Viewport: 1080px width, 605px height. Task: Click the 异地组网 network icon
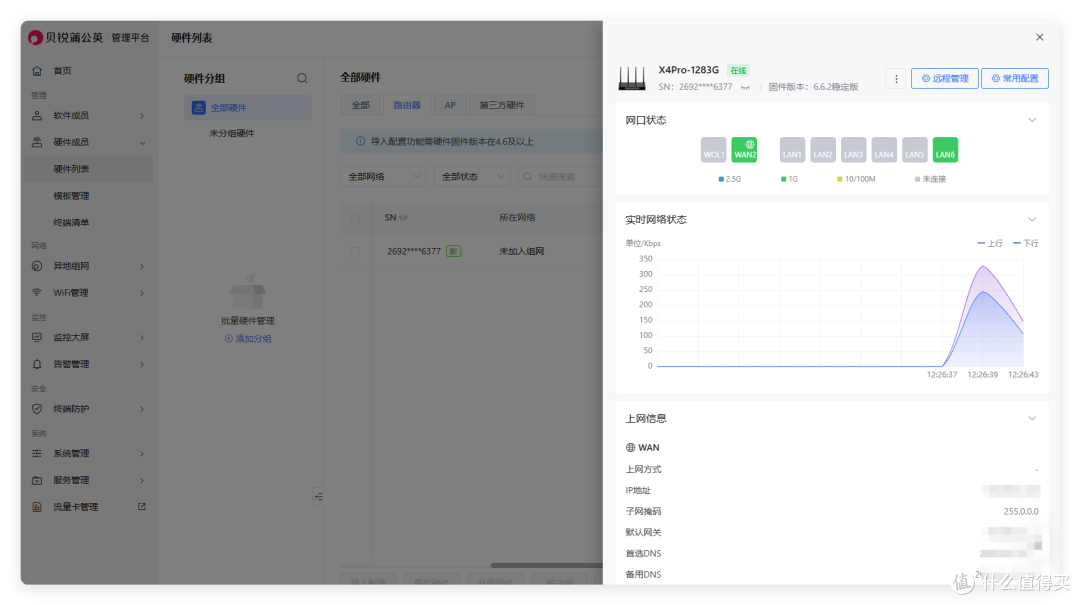tap(37, 266)
